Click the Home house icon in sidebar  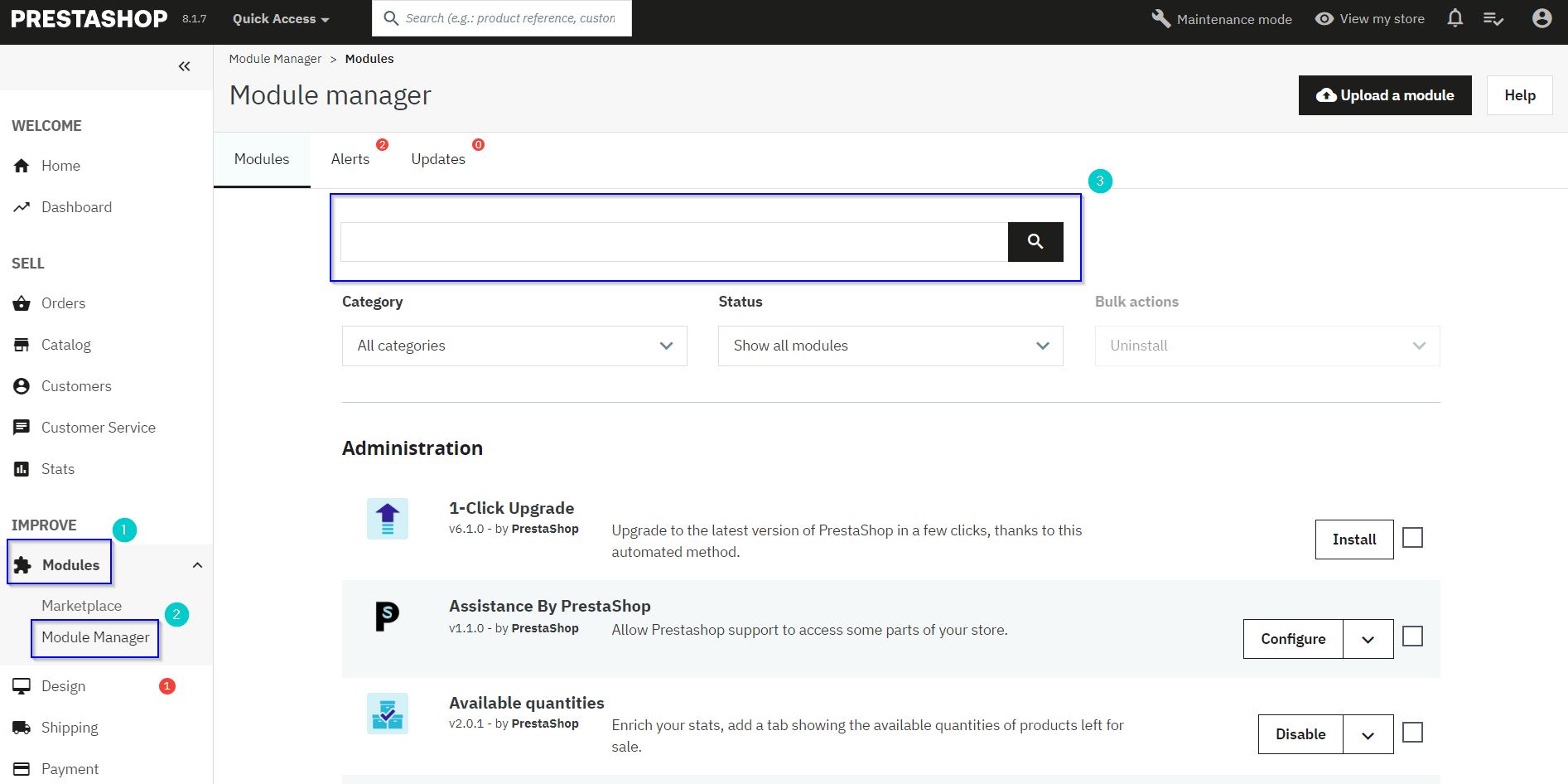click(22, 166)
